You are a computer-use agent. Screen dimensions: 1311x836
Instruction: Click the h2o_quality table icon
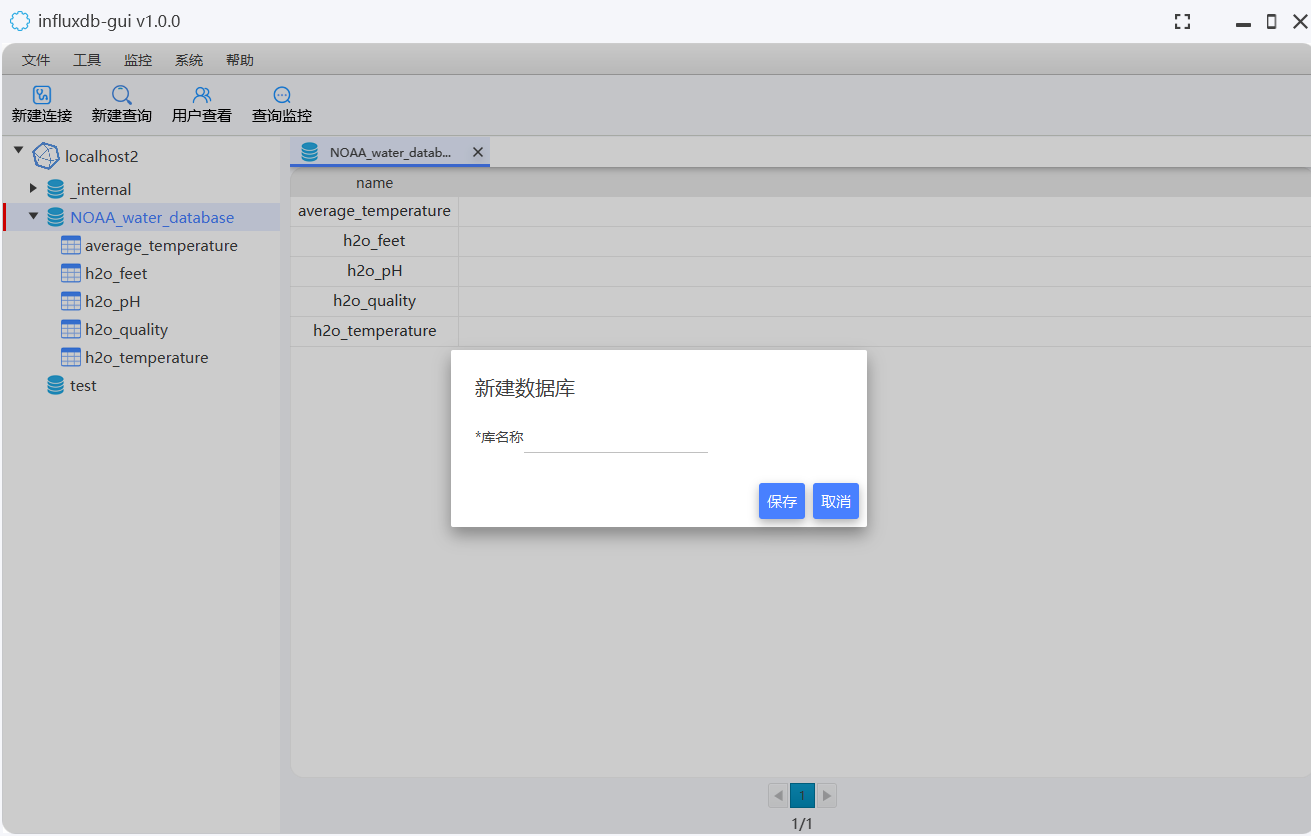[x=71, y=329]
